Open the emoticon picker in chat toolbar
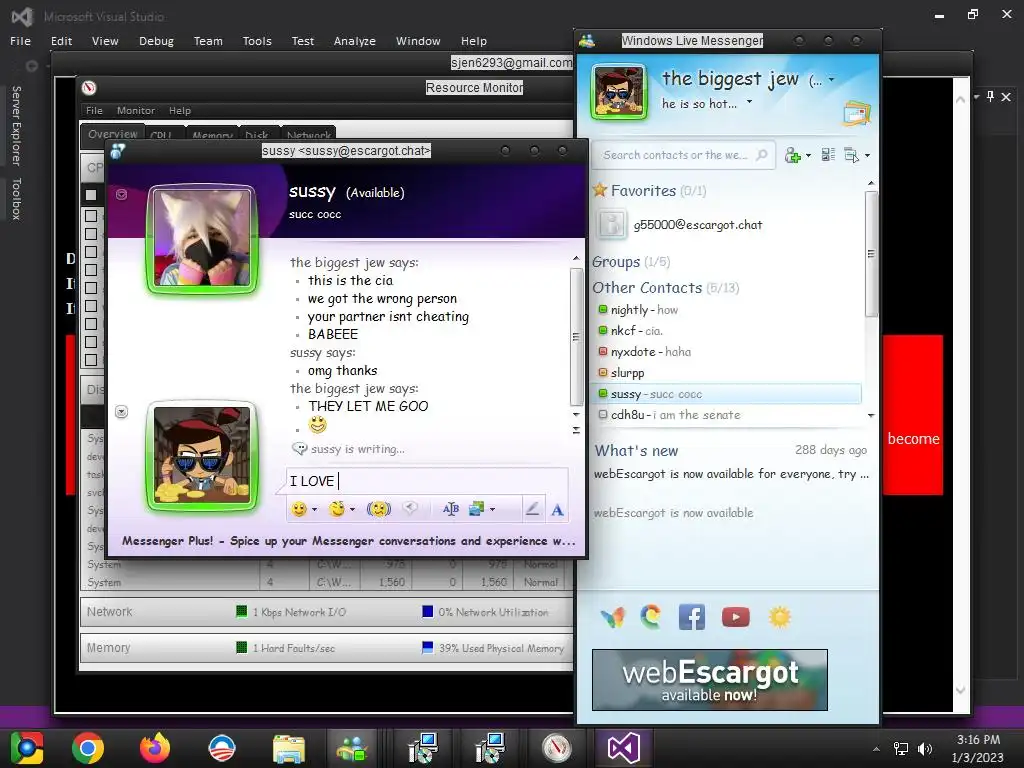1024x768 pixels. click(x=299, y=509)
